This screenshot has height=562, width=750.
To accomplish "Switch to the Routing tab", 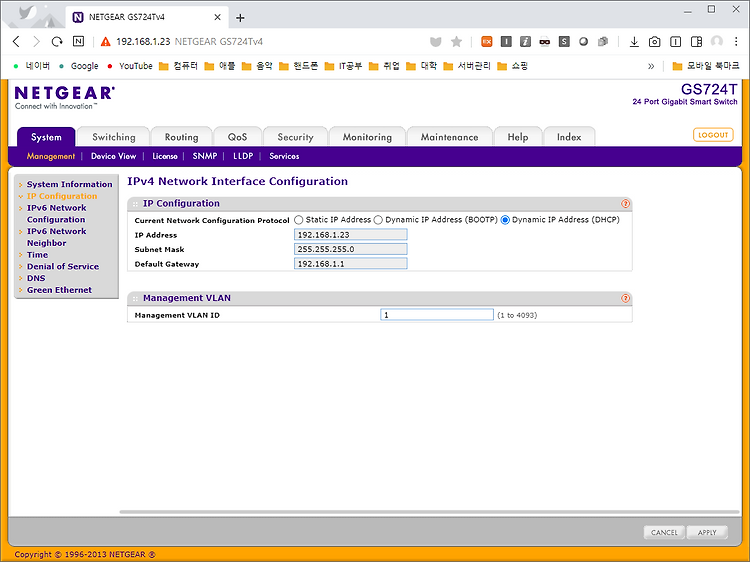I will click(x=181, y=137).
